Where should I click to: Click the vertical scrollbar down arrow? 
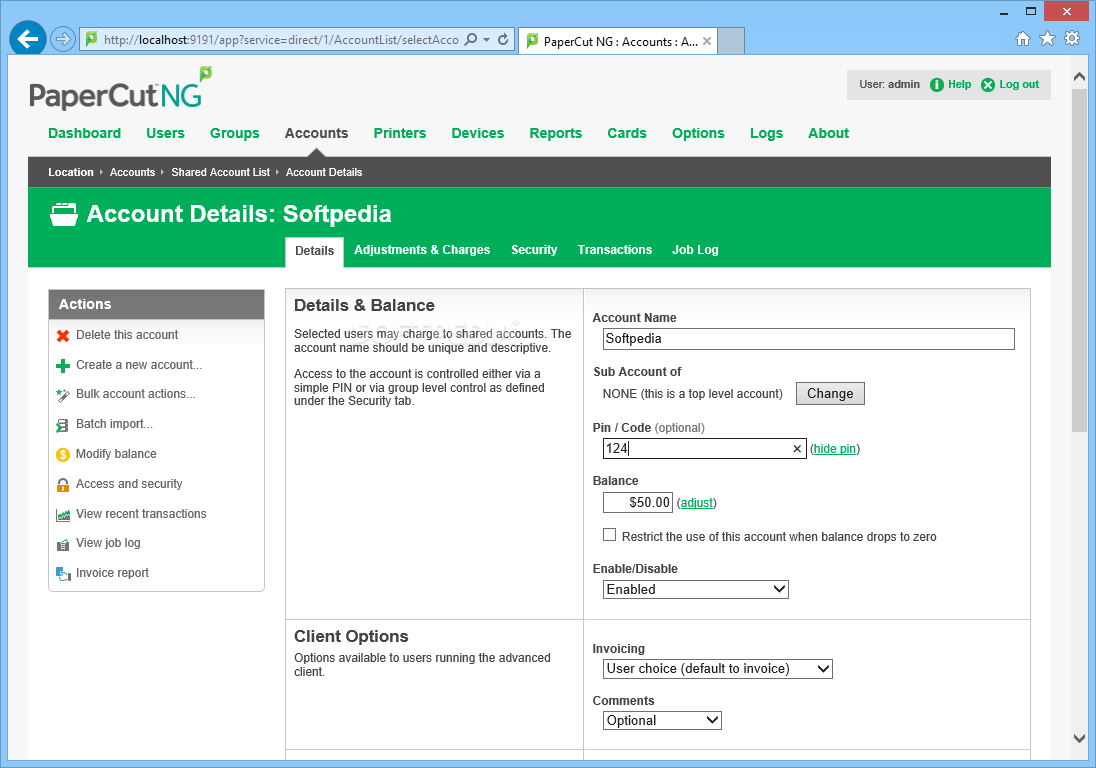pyautogui.click(x=1079, y=738)
